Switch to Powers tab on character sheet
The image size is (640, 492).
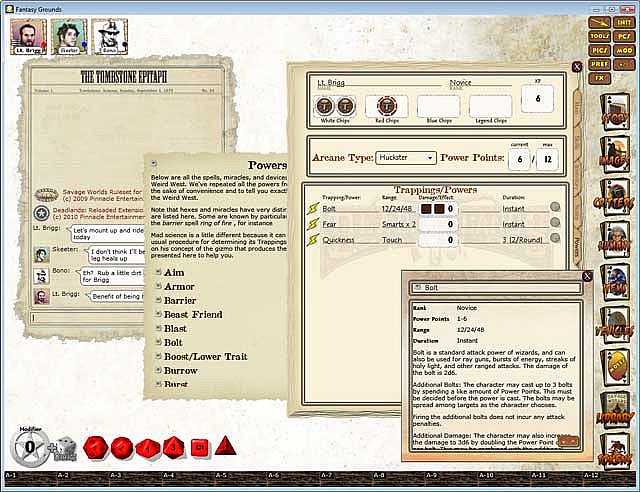coord(577,247)
